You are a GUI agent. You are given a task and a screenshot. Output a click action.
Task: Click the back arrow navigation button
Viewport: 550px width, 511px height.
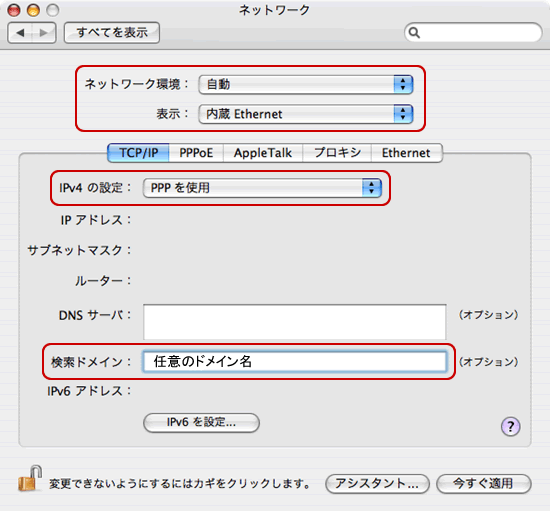(x=20, y=33)
